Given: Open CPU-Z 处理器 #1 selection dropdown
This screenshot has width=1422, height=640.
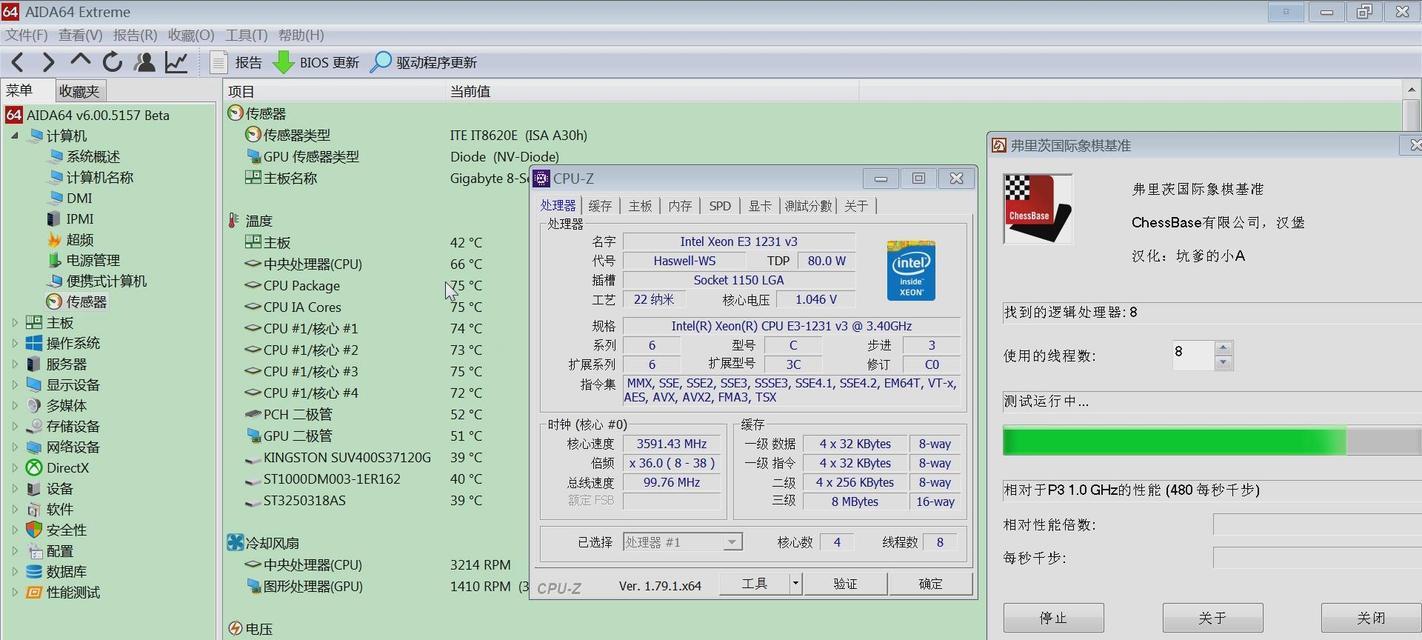Looking at the screenshot, I should coord(732,542).
